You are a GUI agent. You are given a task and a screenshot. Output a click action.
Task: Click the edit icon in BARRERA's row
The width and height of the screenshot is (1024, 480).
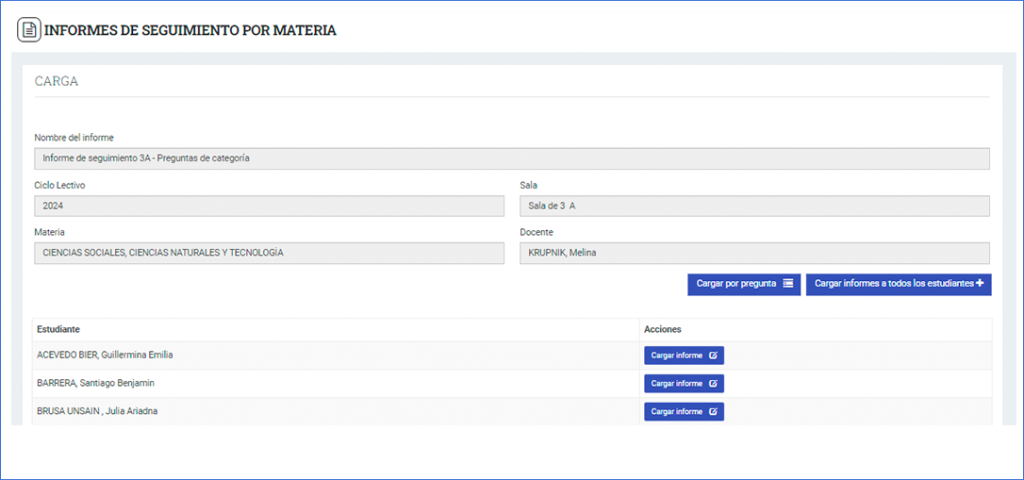[713, 383]
